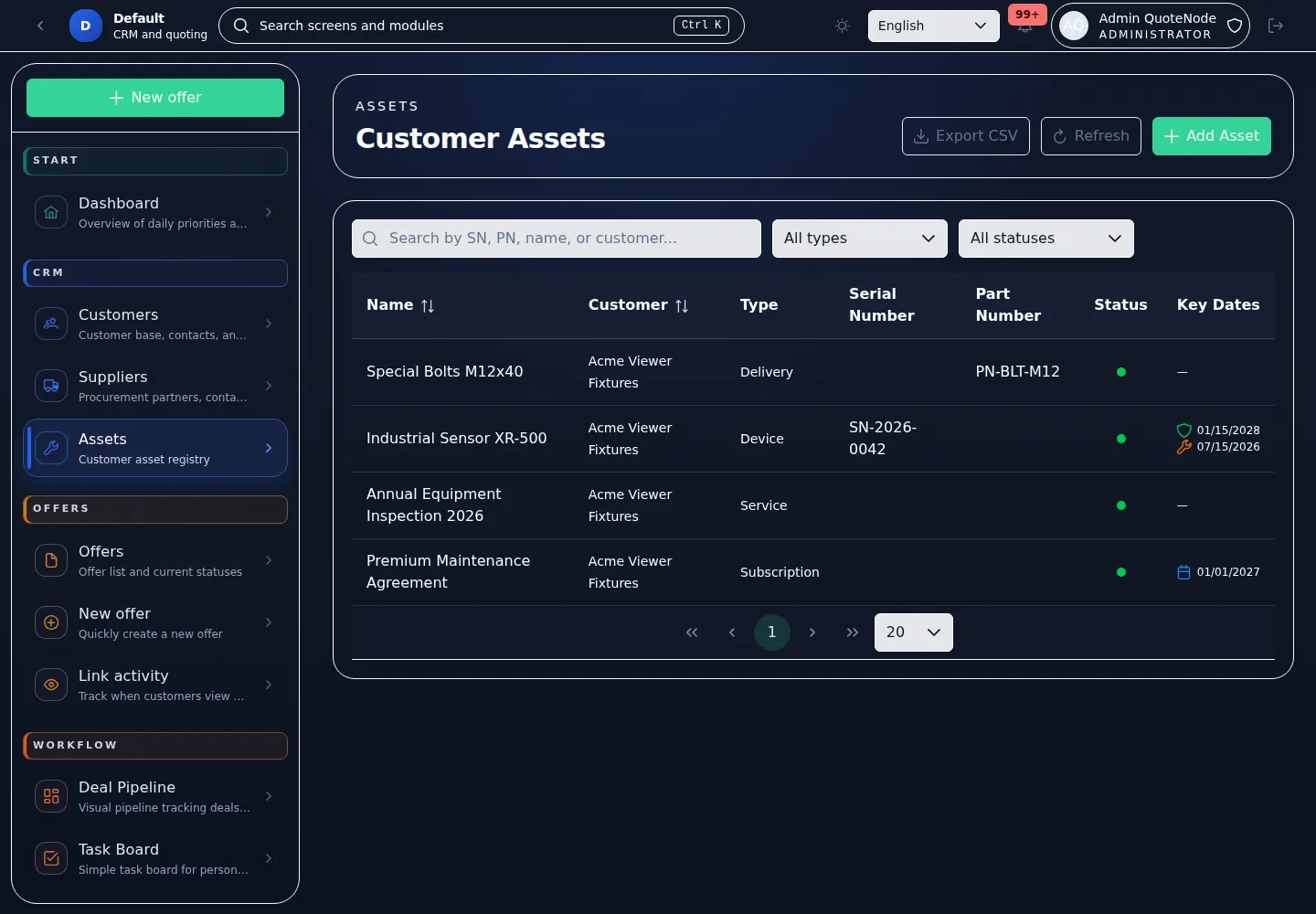The width and height of the screenshot is (1316, 914).
Task: Click the Search screens and modules field
Action: click(482, 26)
